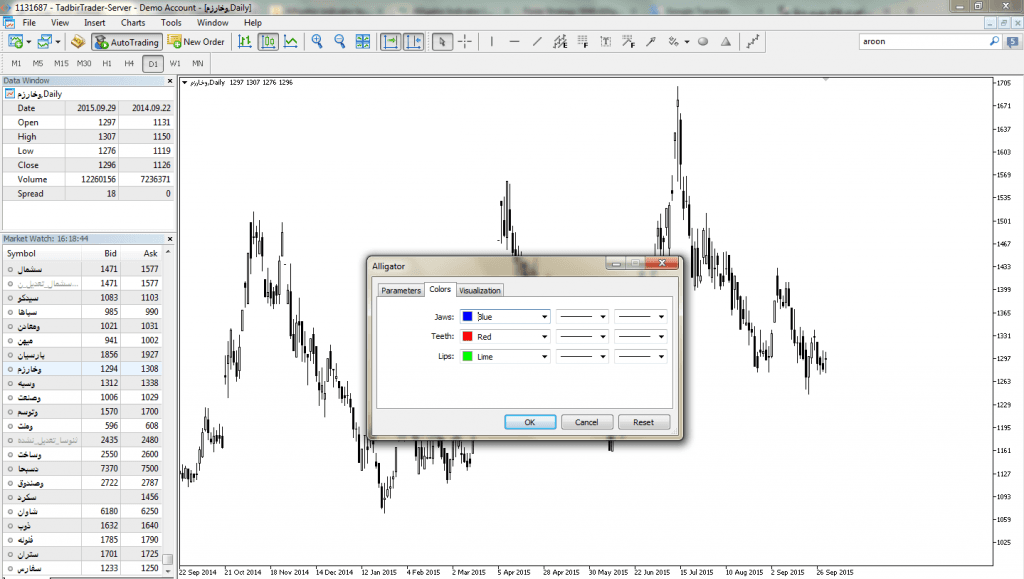Switch chart to Candlesticks mode
Screen dimensions: 1024x579
click(268, 42)
